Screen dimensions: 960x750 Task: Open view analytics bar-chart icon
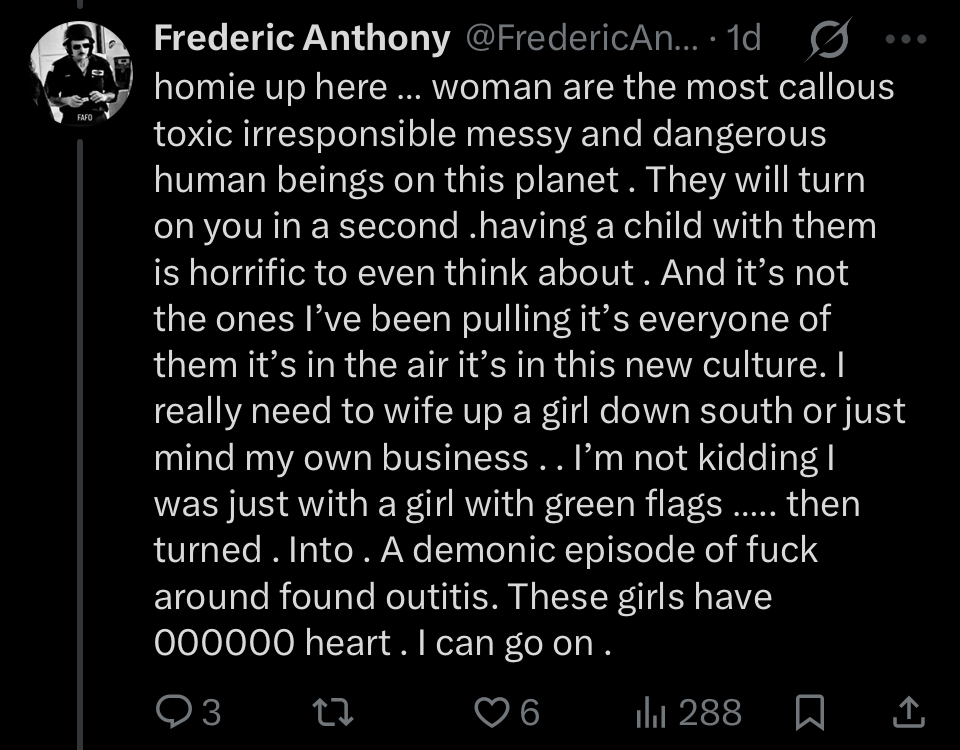click(x=651, y=712)
